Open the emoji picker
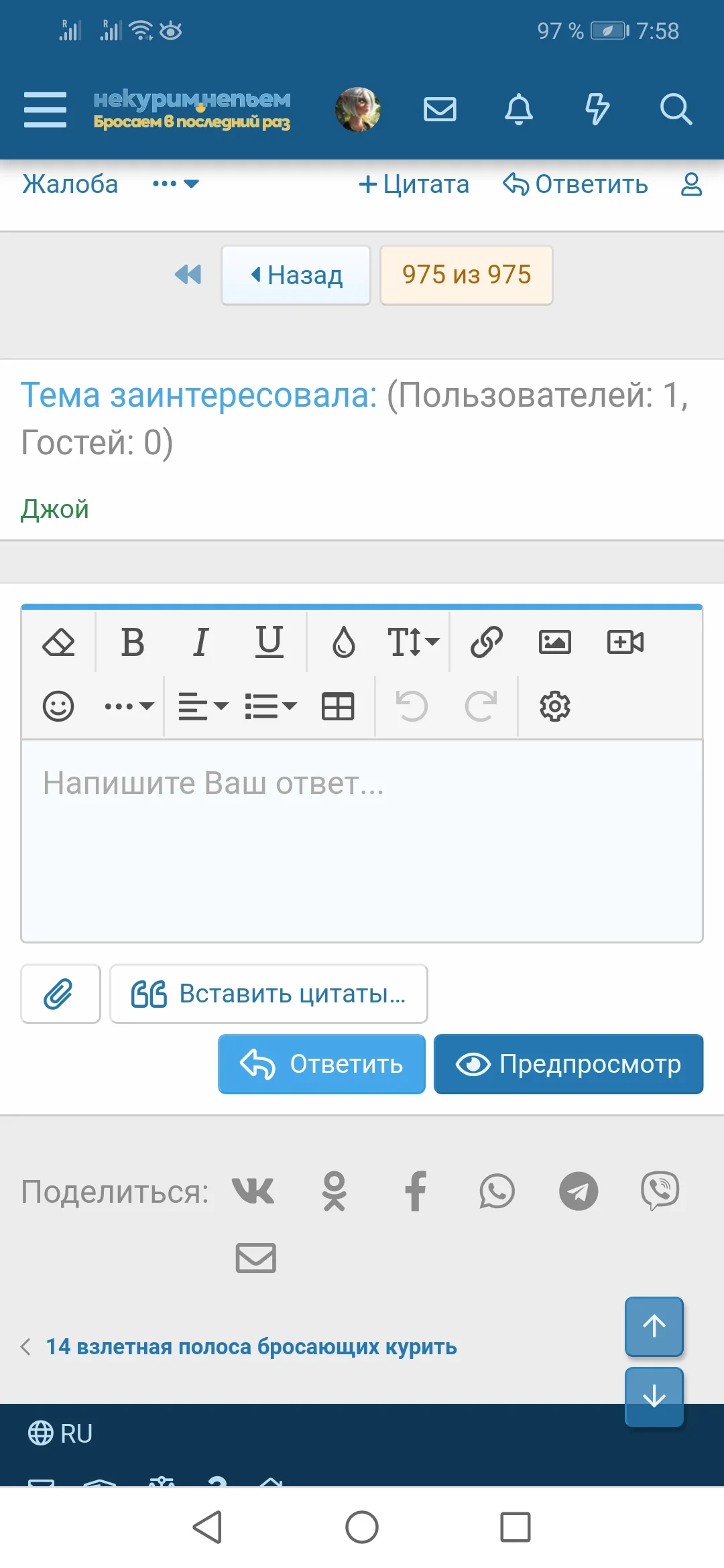The image size is (724, 1568). pos(59,705)
